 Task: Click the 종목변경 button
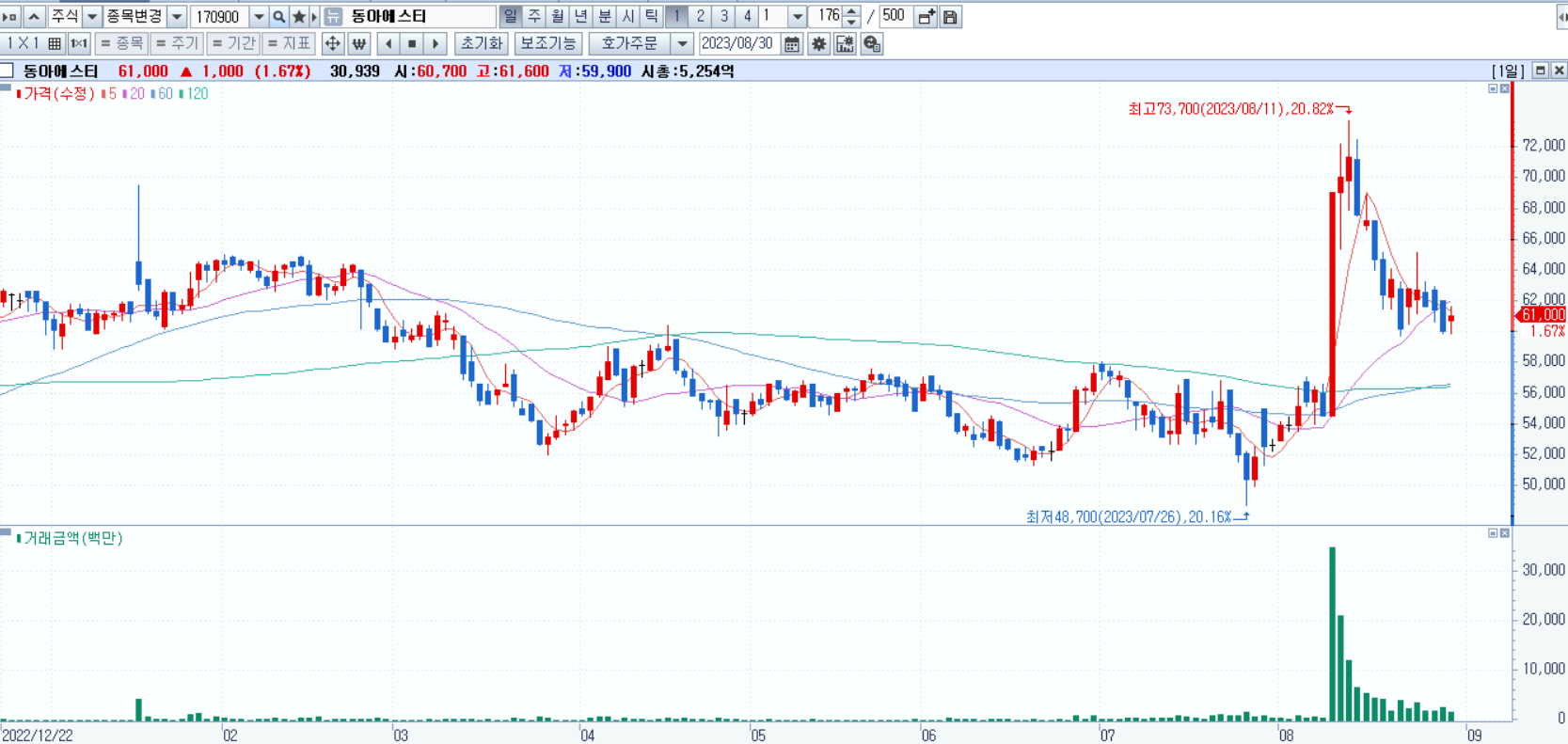[135, 17]
